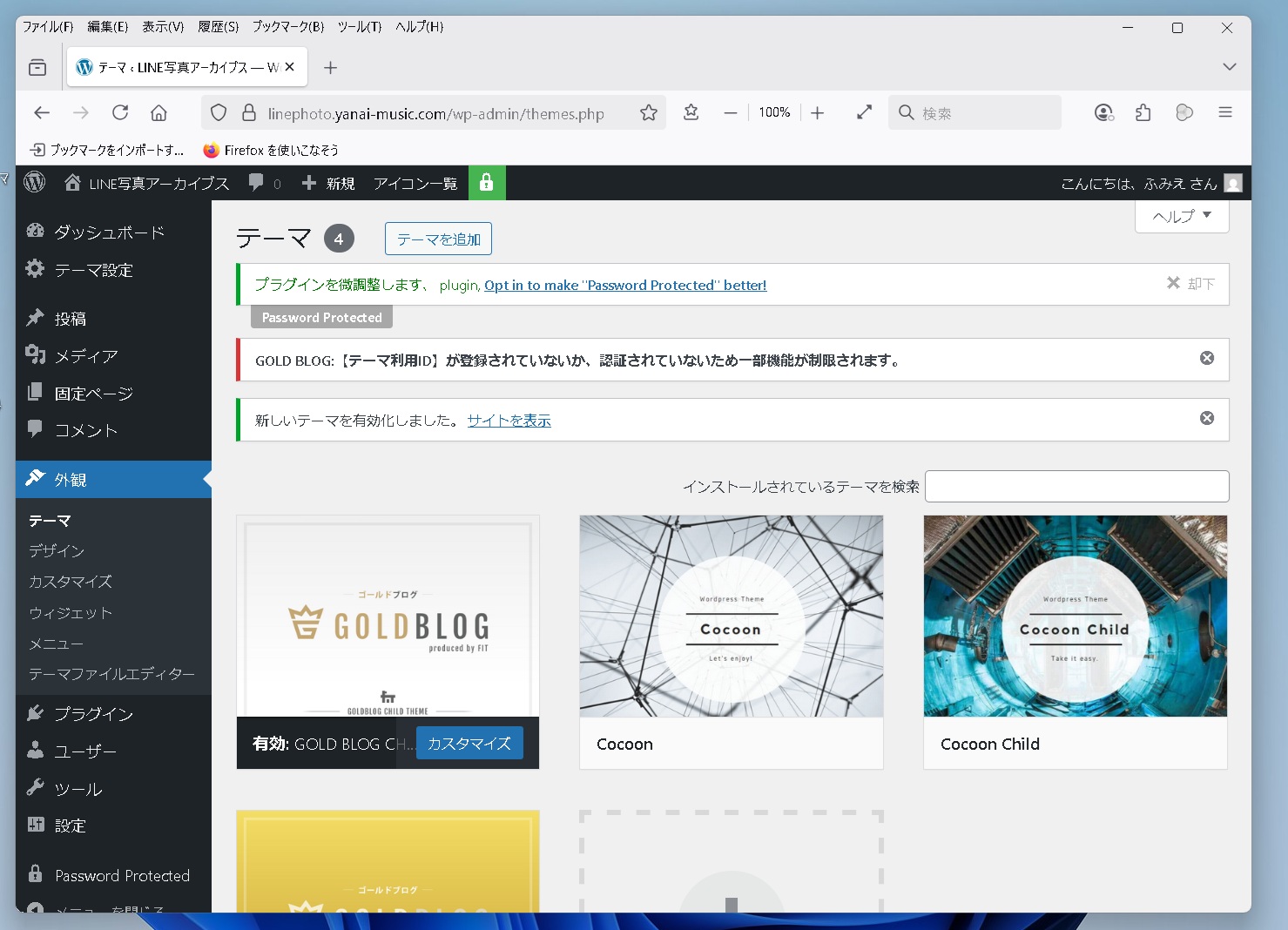Click the WordPress logo in the admin bar

pyautogui.click(x=35, y=182)
